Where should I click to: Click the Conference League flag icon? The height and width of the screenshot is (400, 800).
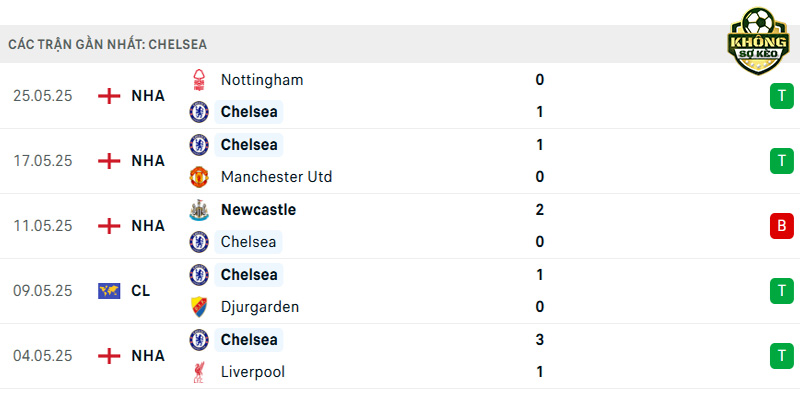pyautogui.click(x=109, y=291)
